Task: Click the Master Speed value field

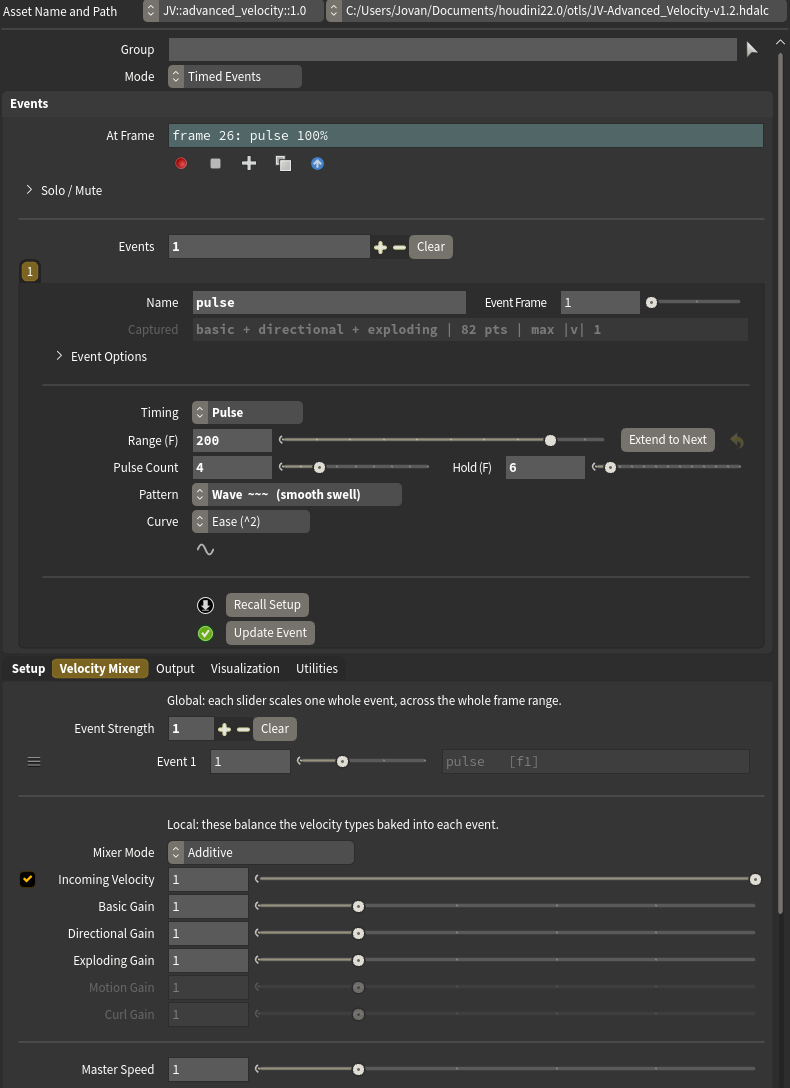Action: pyautogui.click(x=208, y=1069)
